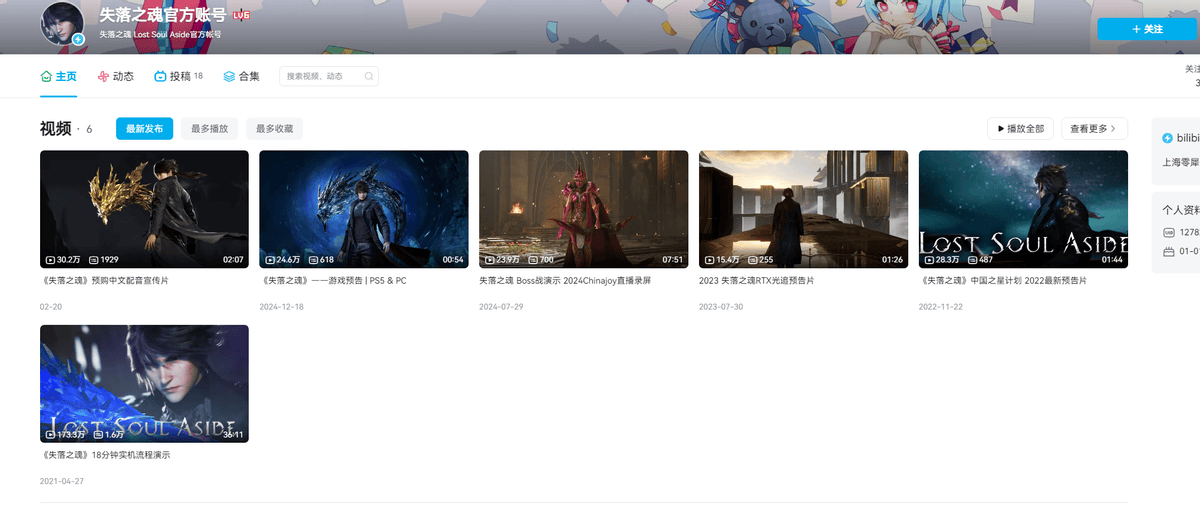Open the RTX光追预告片 thumbnail
1200x513 pixels.
tap(803, 209)
